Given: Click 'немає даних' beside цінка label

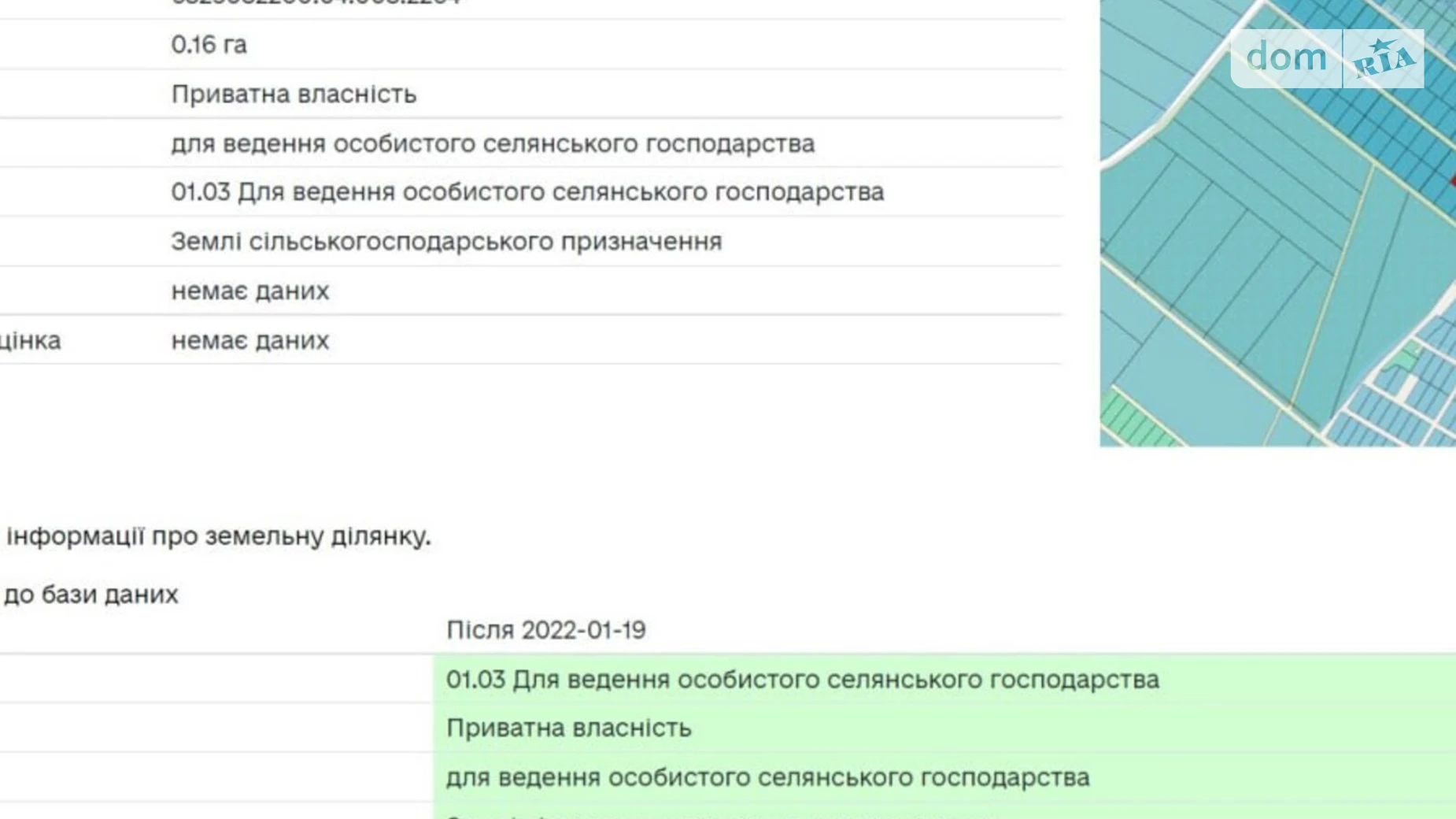Looking at the screenshot, I should tap(250, 341).
